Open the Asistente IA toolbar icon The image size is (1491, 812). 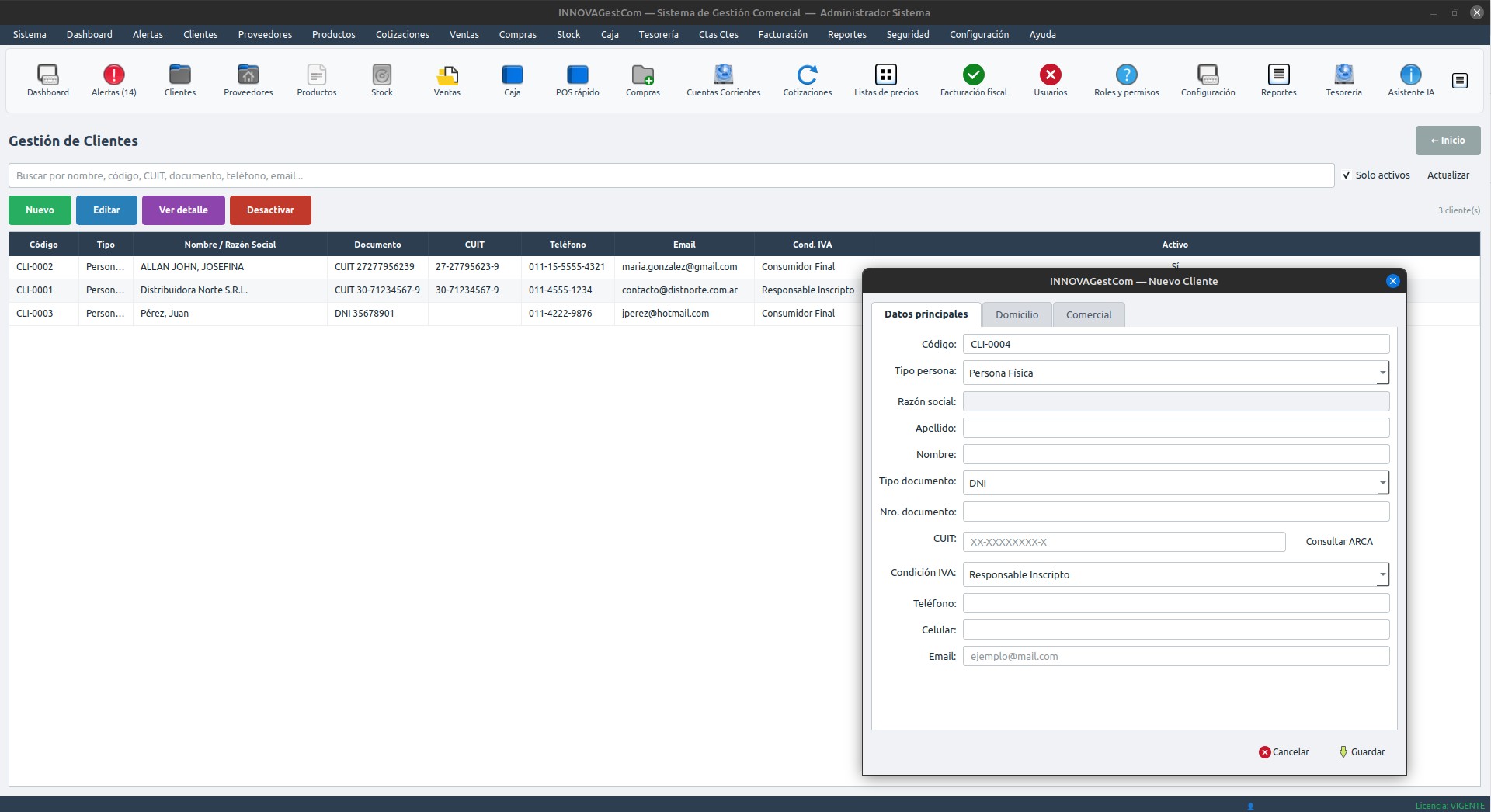coord(1410,75)
